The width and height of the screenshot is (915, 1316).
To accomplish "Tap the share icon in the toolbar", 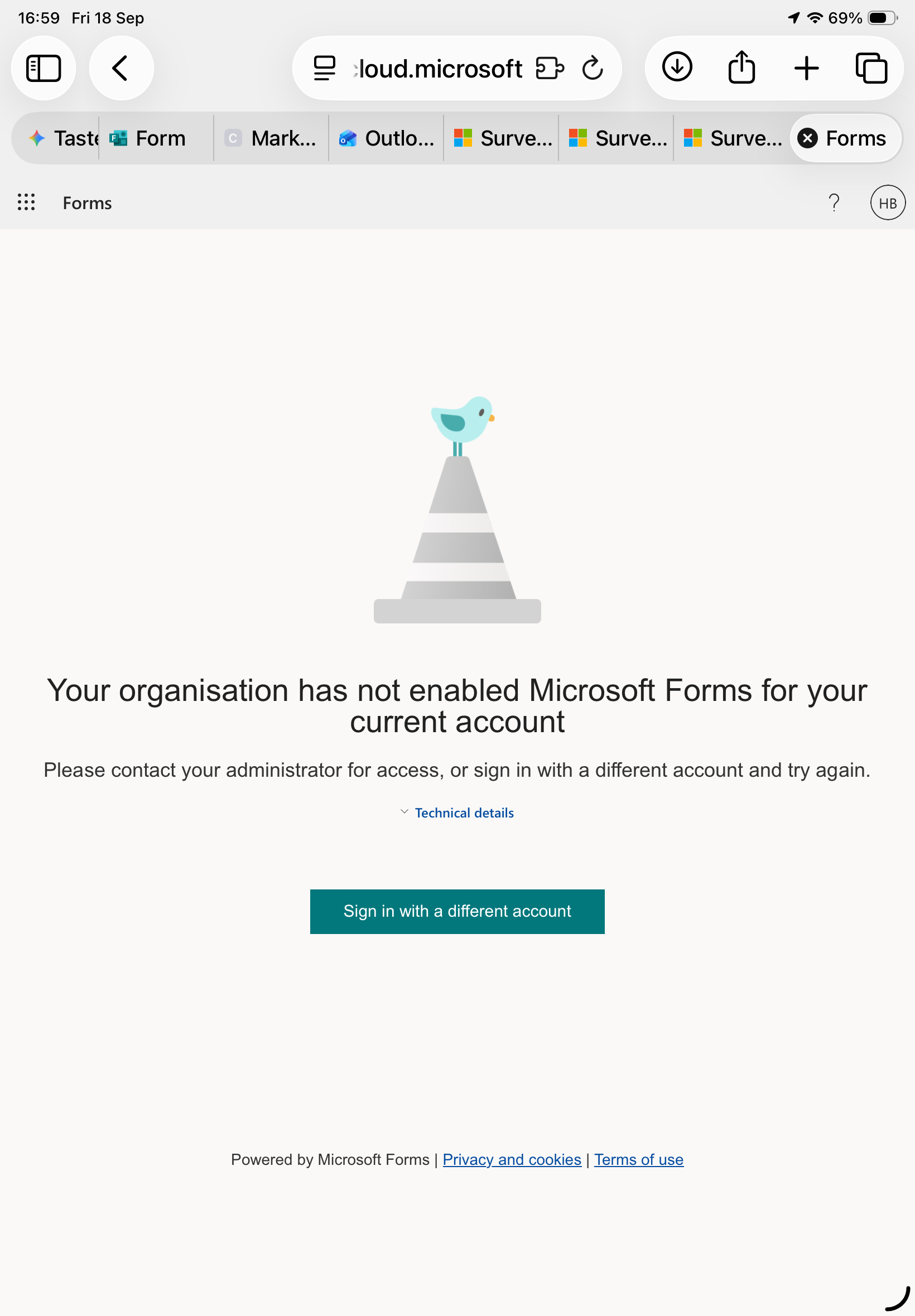I will (741, 67).
